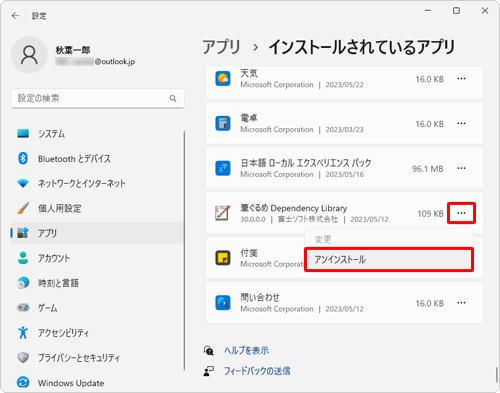
Task: Click アプリ in the breadcrumb
Action: [x=221, y=47]
